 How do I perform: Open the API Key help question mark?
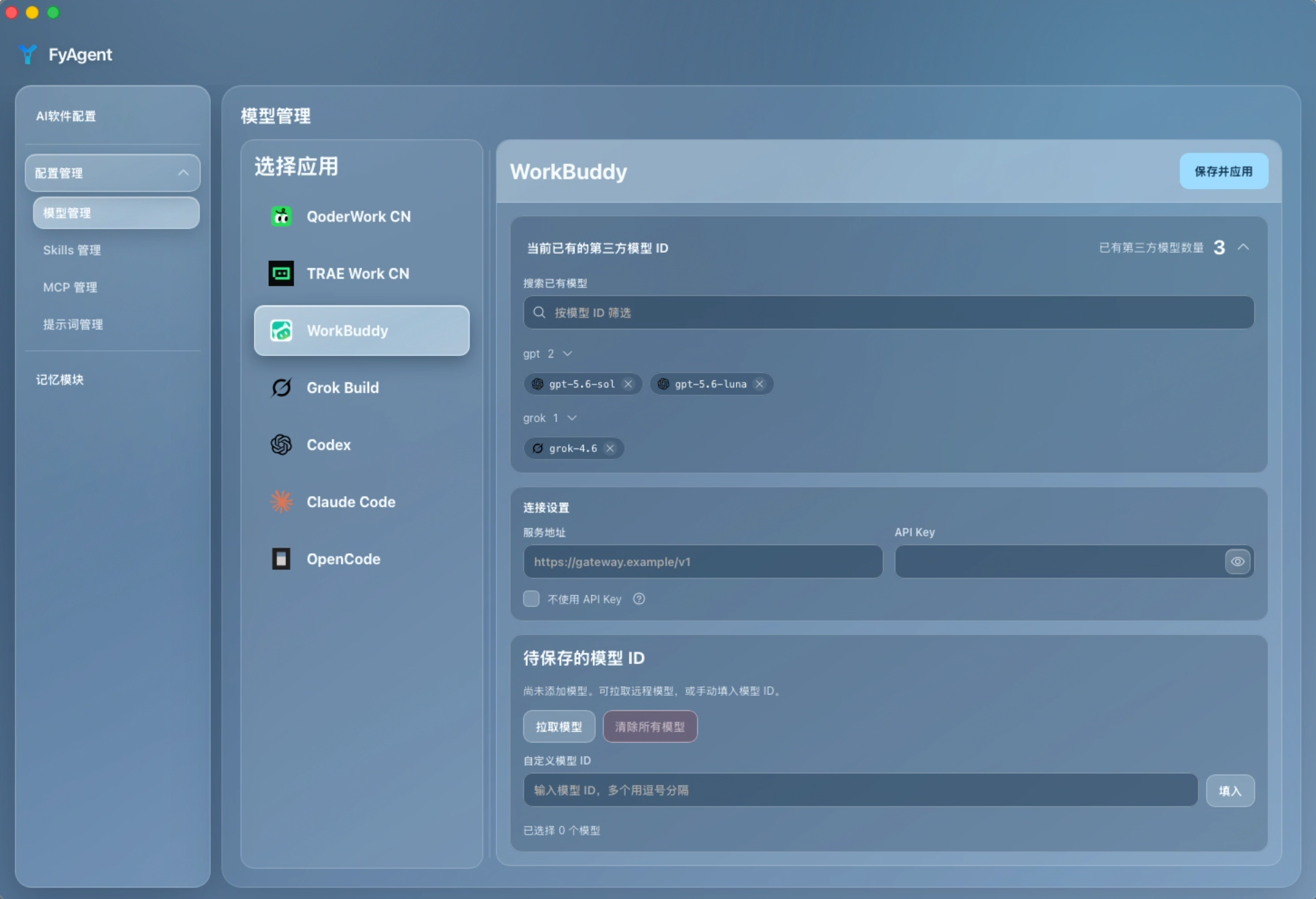coord(639,599)
